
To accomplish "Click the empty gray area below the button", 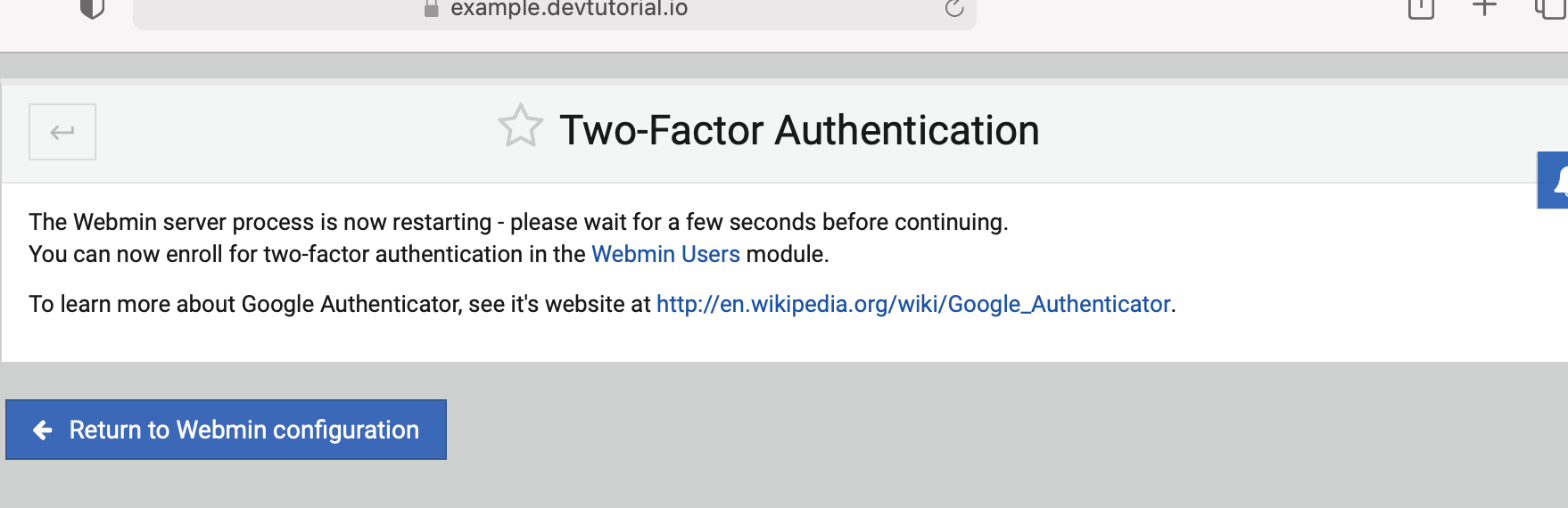I will tap(784, 485).
